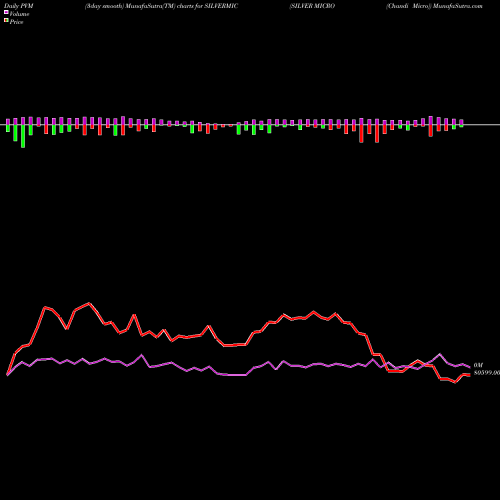Click the Price legend color swatch
Screen dimensions: 500x500
click(6, 21)
